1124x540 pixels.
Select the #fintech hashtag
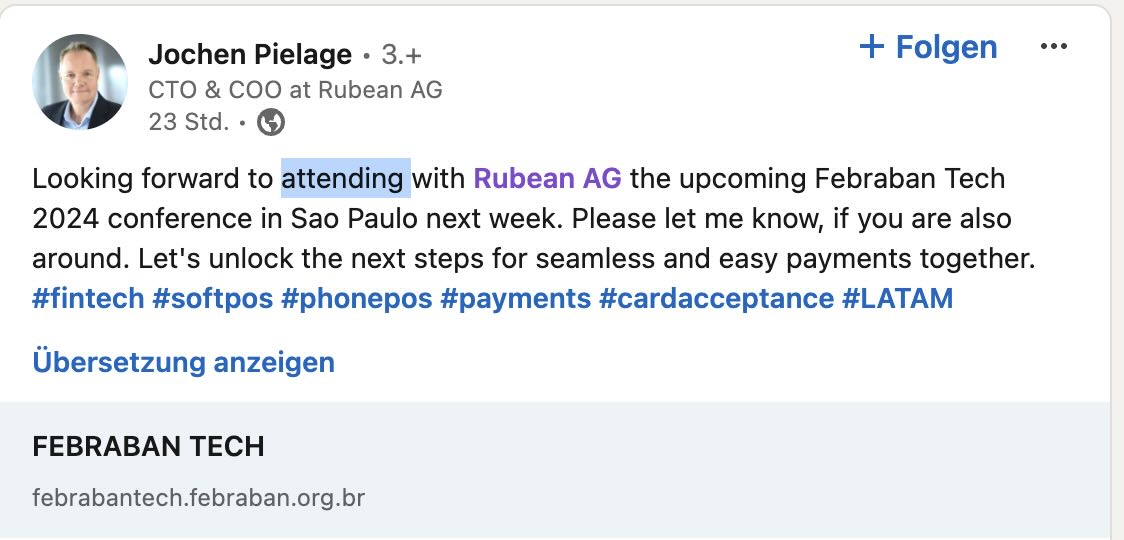pos(88,298)
